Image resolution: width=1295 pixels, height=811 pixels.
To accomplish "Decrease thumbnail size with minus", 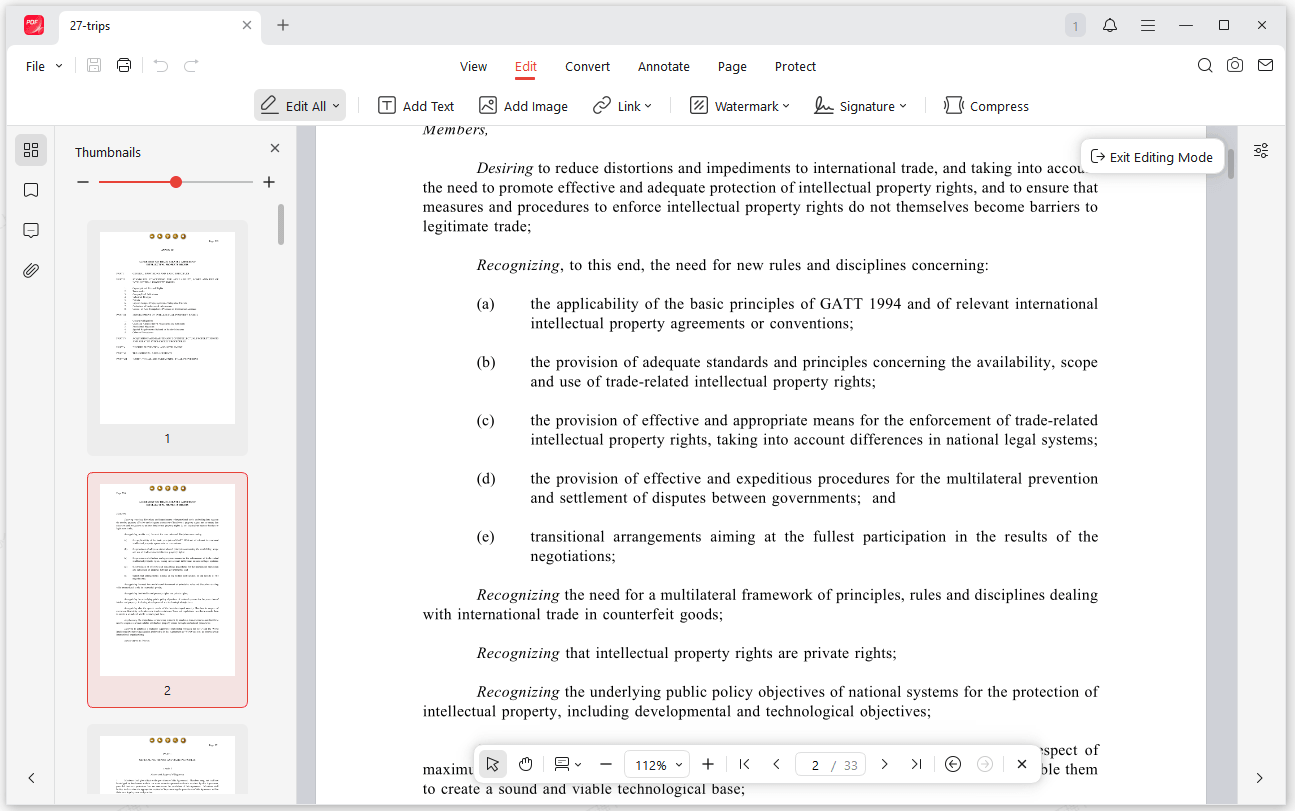I will (83, 182).
